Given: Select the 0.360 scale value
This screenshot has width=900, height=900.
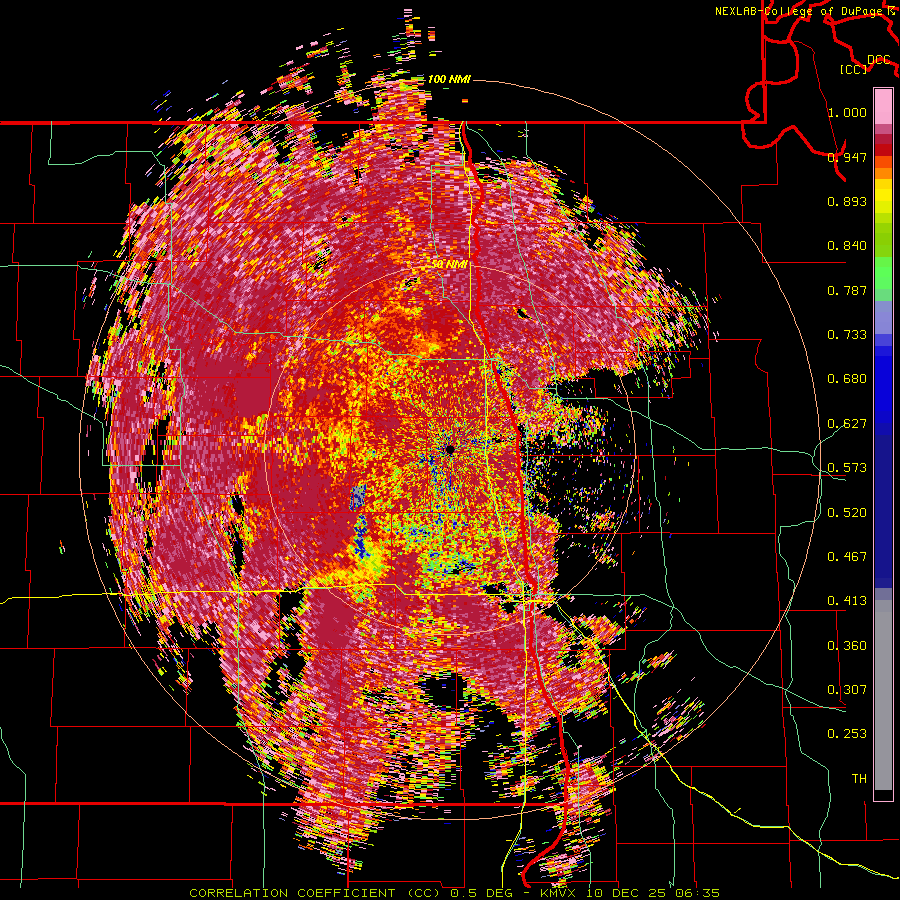Looking at the screenshot, I should point(847,645).
